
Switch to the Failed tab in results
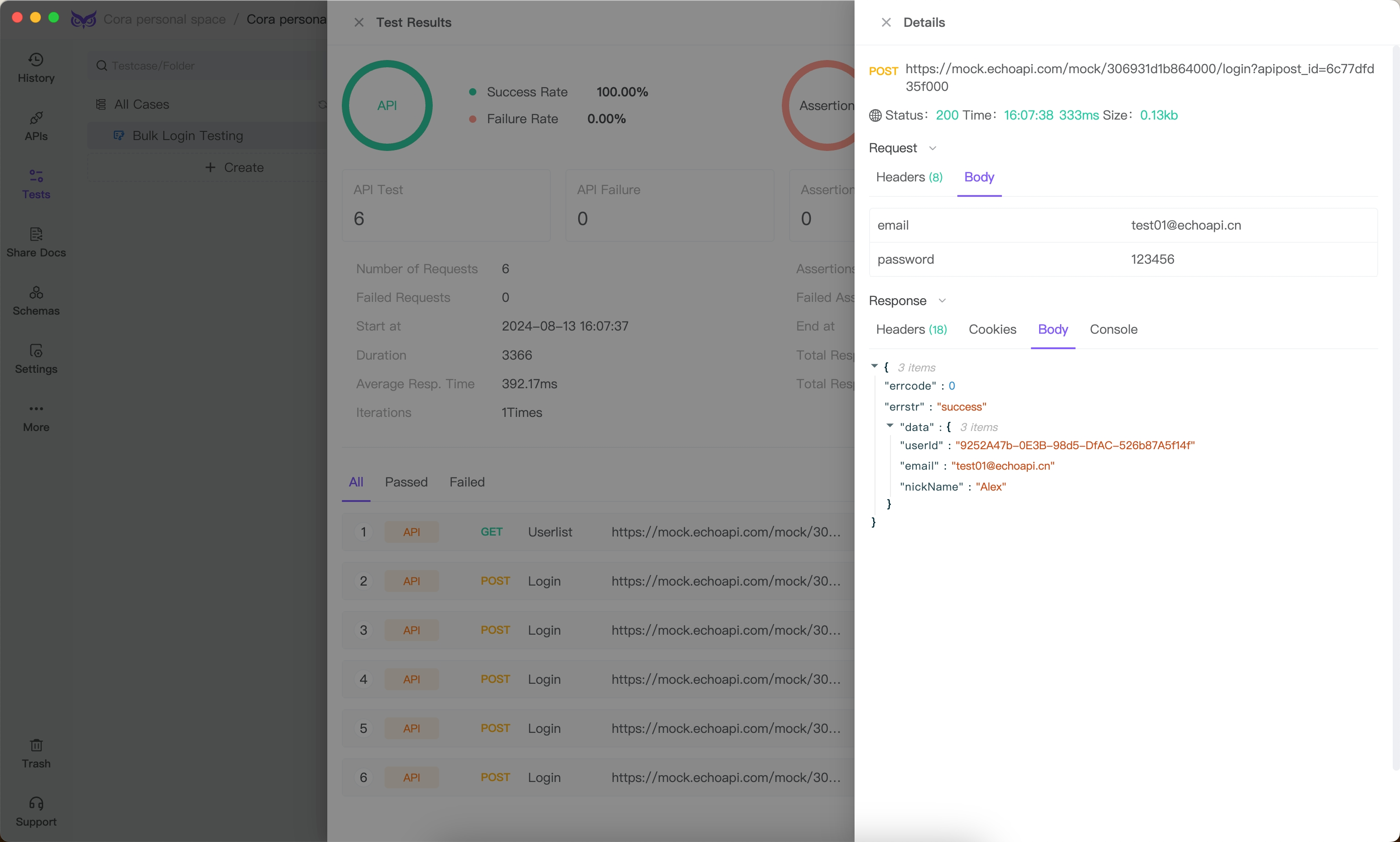(x=466, y=482)
